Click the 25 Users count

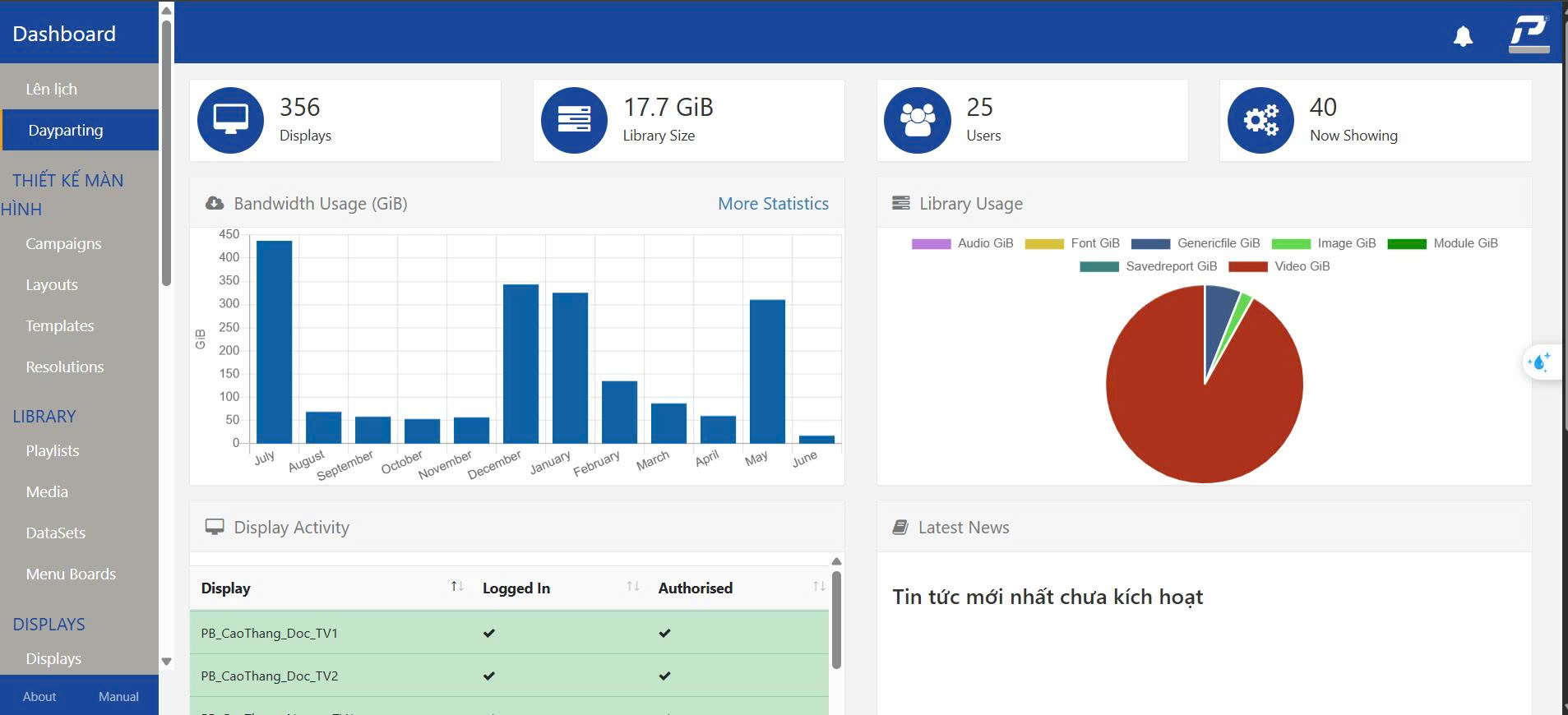pos(979,107)
